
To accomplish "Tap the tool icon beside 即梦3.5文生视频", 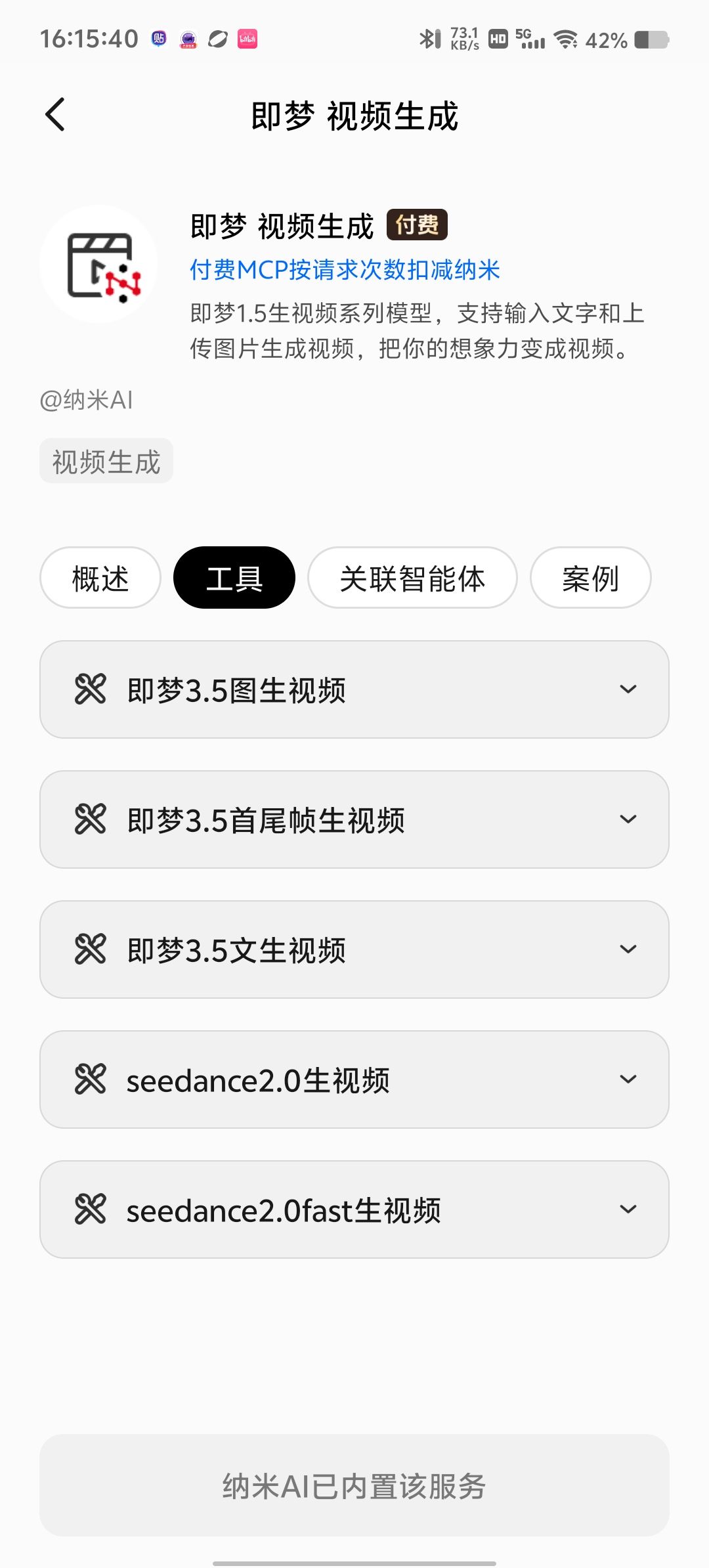I will [90, 949].
